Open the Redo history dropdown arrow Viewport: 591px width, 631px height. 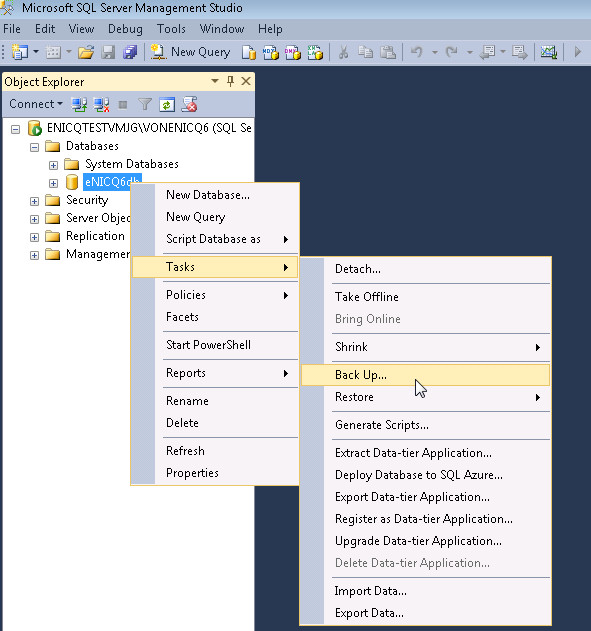469,52
